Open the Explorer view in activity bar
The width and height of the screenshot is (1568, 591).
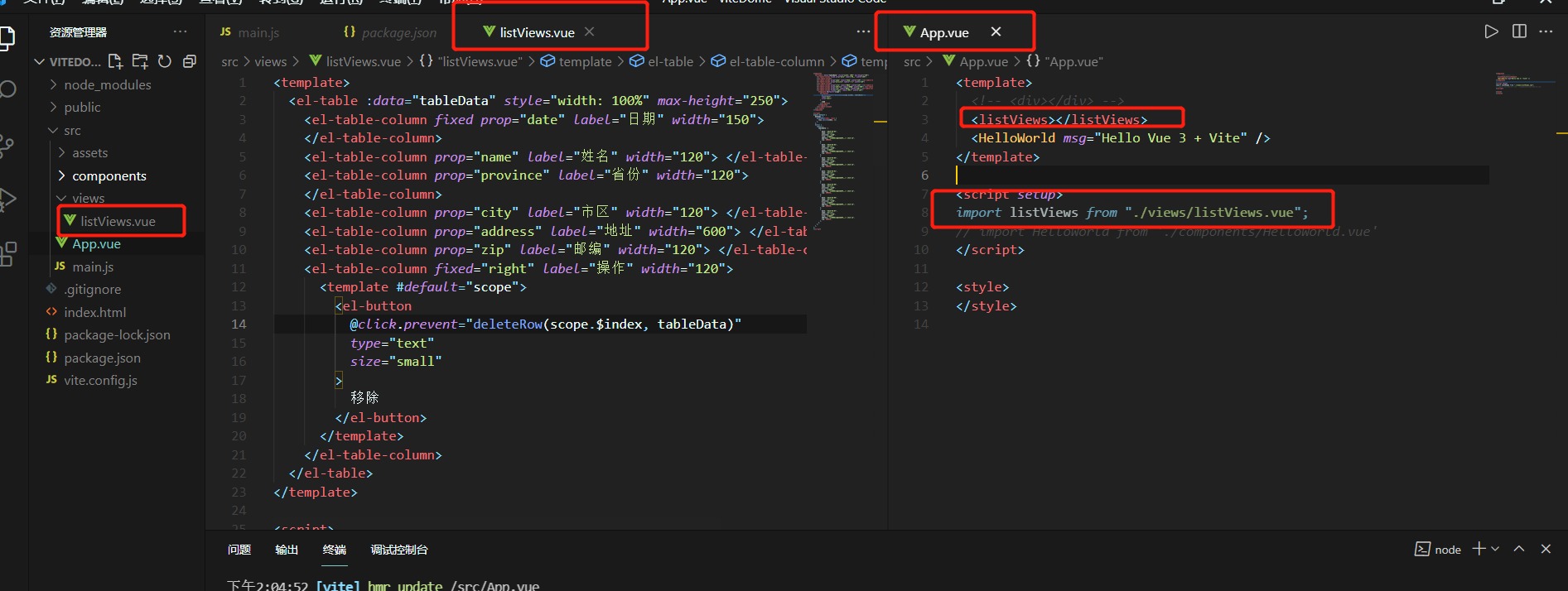(7, 38)
